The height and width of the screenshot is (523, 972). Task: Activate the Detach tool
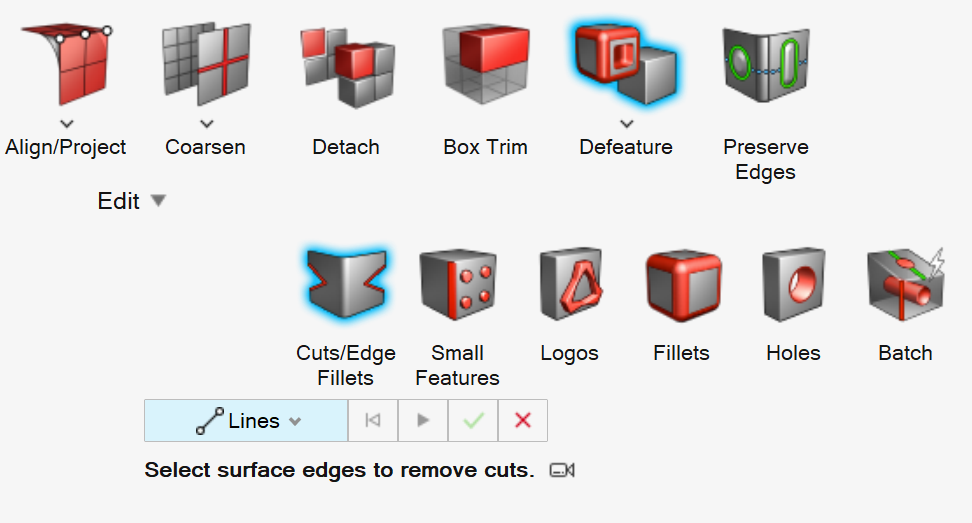click(347, 67)
